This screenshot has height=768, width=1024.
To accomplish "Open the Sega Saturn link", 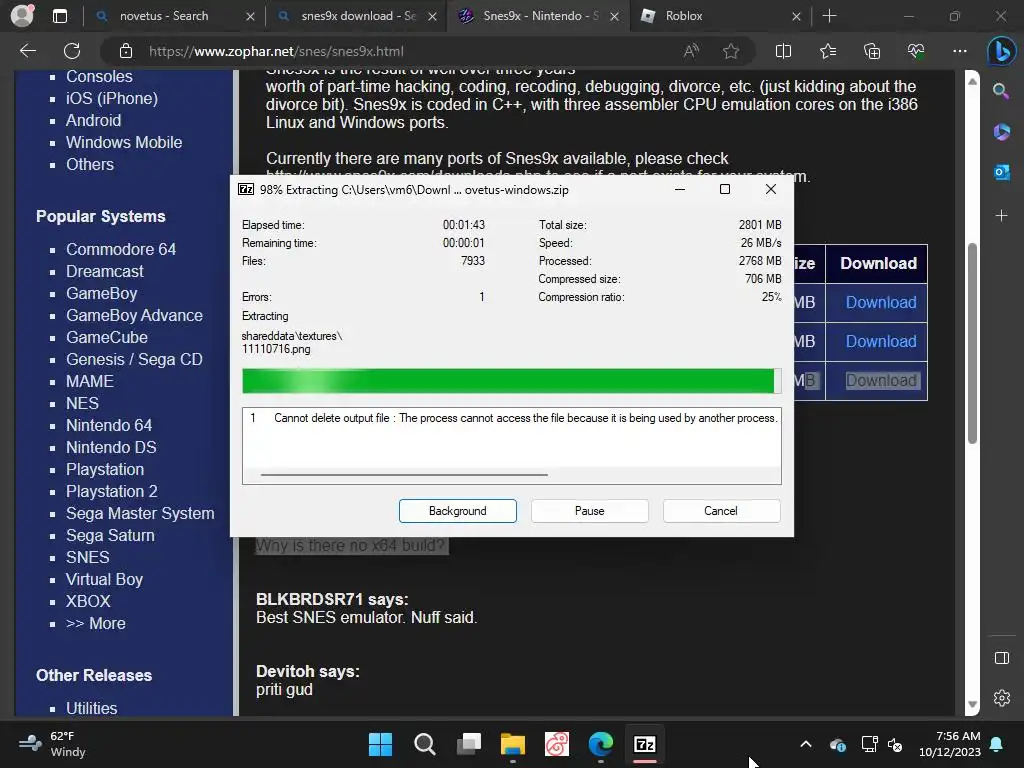I will [x=110, y=536].
